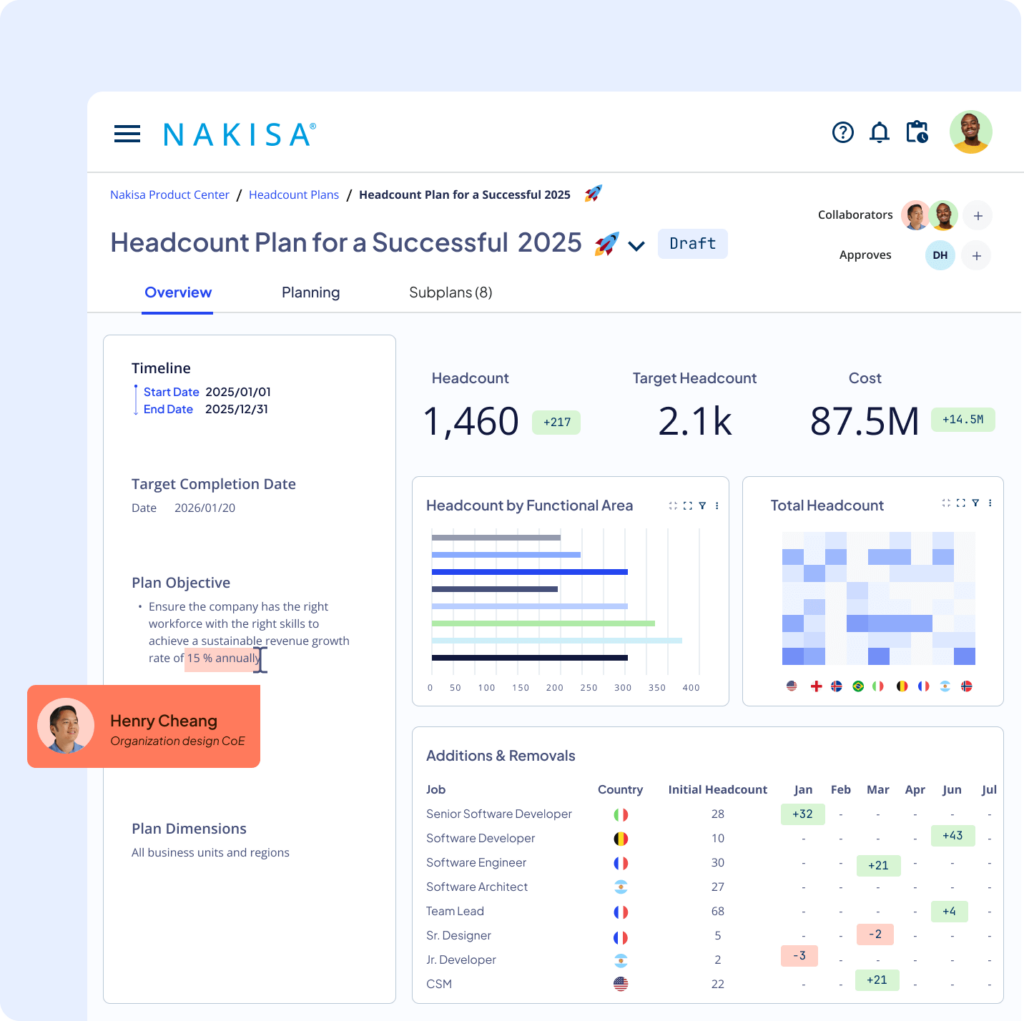This screenshot has width=1024, height=1021.
Task: Click the Headcount Plans breadcrumb link
Action: click(x=294, y=194)
